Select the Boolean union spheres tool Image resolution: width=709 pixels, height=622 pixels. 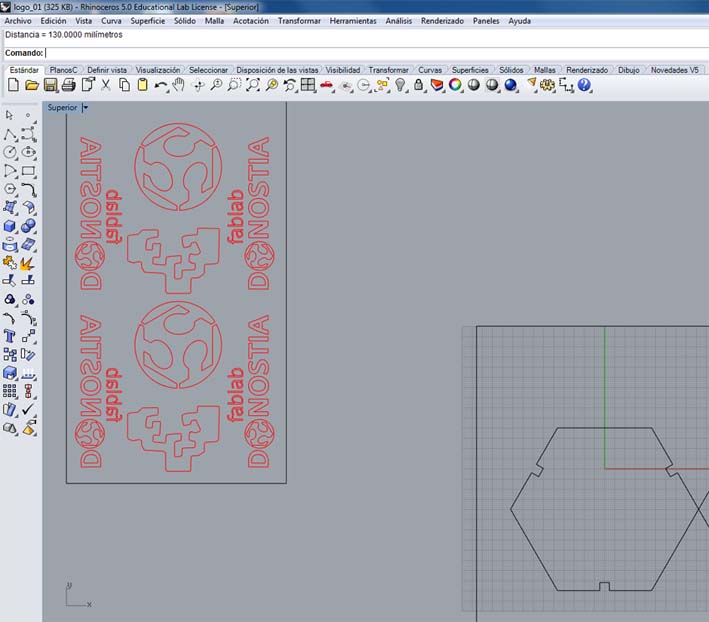(28, 226)
